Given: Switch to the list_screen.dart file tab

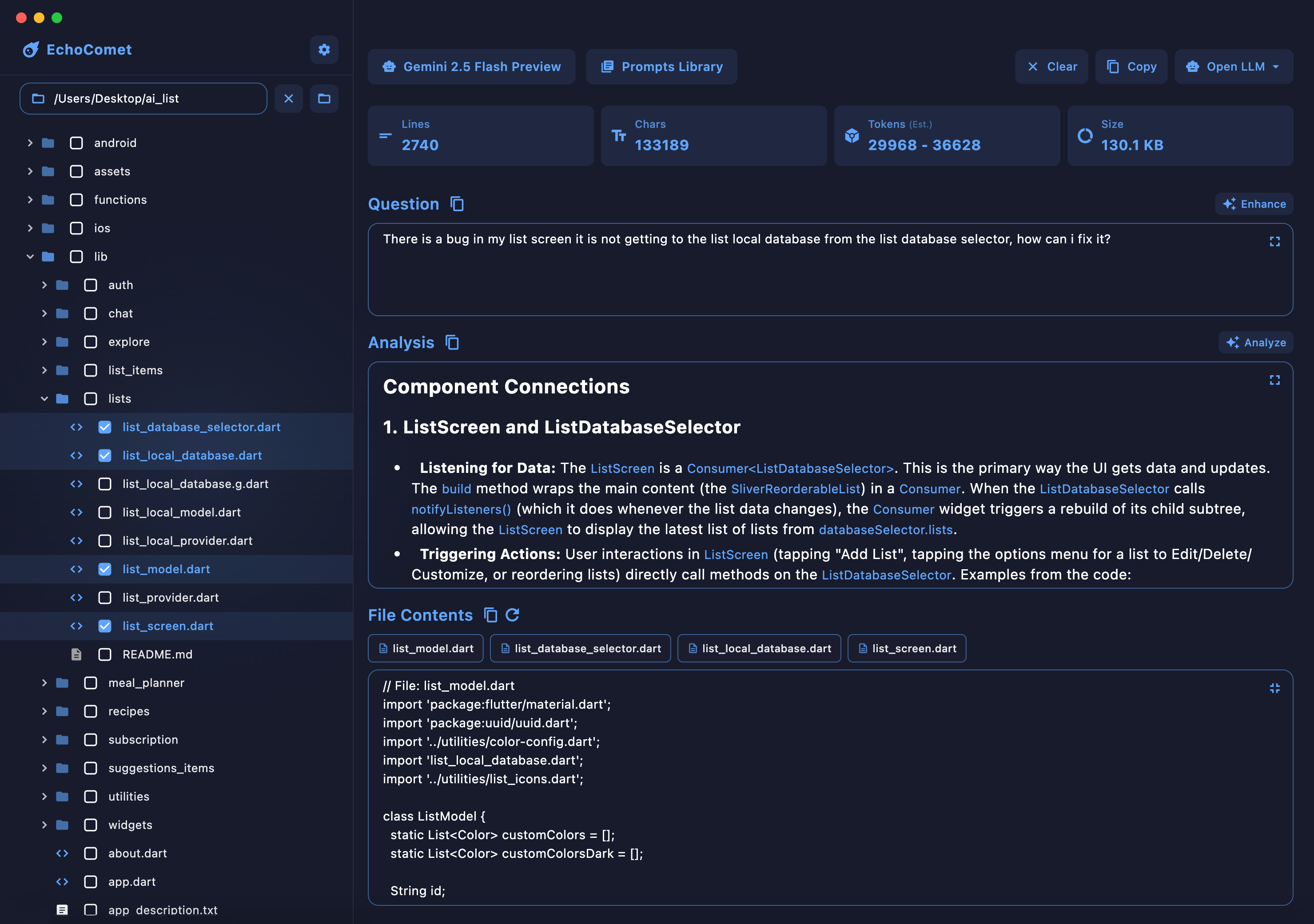Looking at the screenshot, I should pyautogui.click(x=907, y=648).
